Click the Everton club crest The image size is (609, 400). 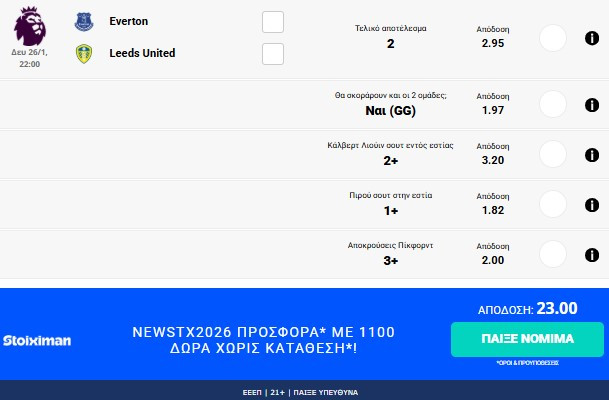pyautogui.click(x=83, y=21)
